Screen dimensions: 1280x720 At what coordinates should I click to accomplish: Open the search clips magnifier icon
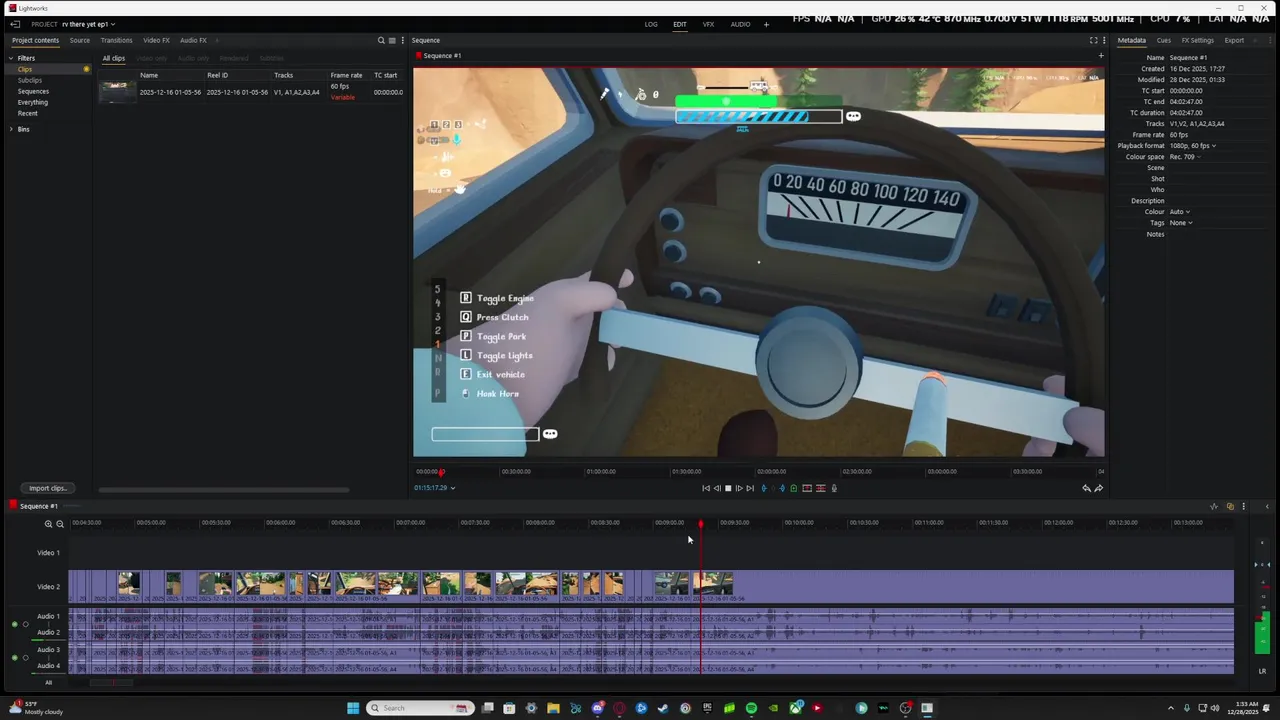pos(381,41)
